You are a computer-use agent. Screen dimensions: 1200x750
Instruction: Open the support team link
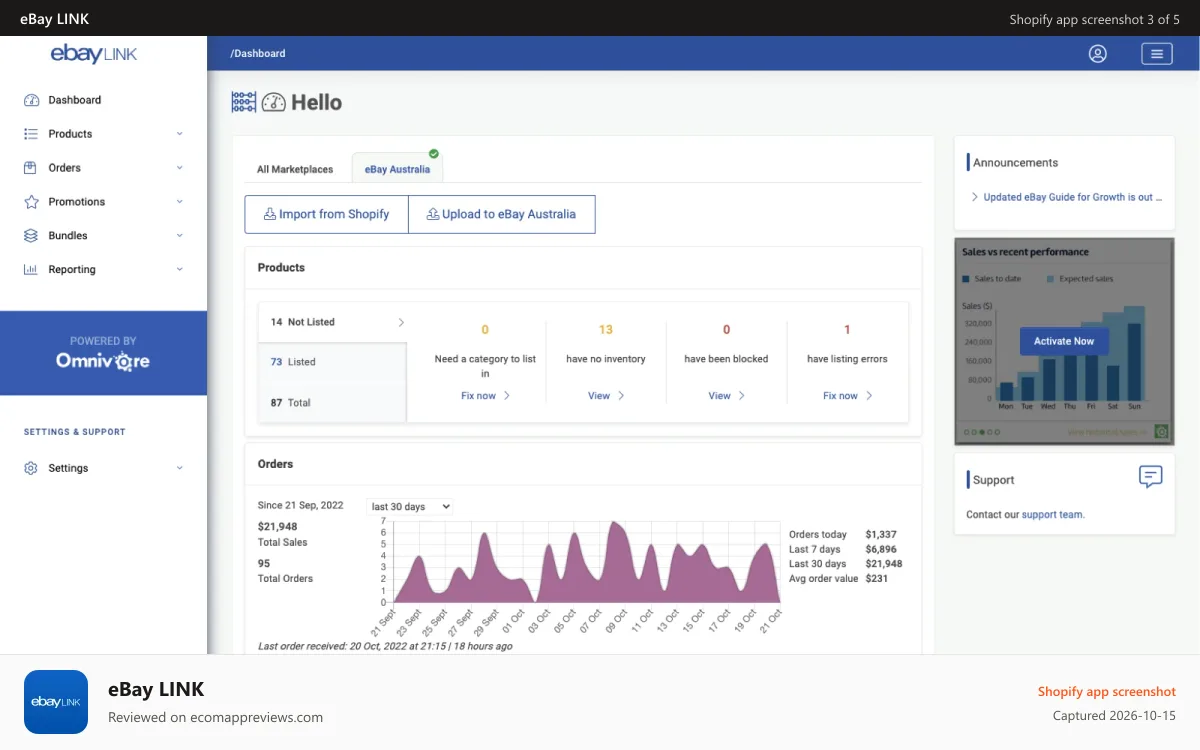[x=1052, y=515]
